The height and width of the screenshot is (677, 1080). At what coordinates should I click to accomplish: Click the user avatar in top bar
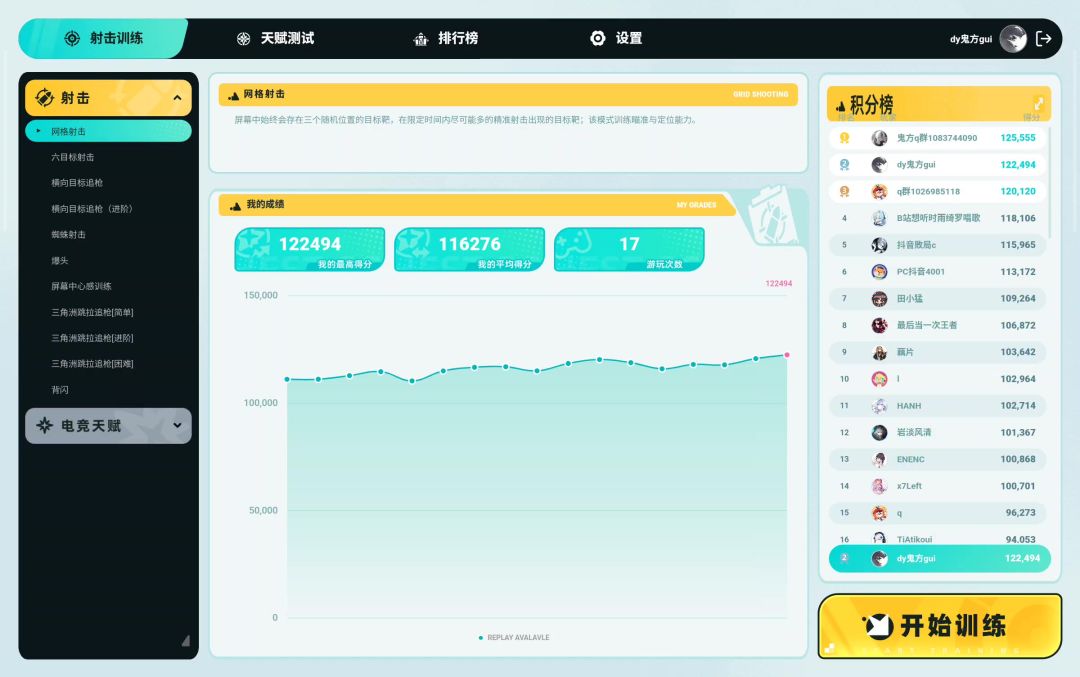(x=1013, y=38)
